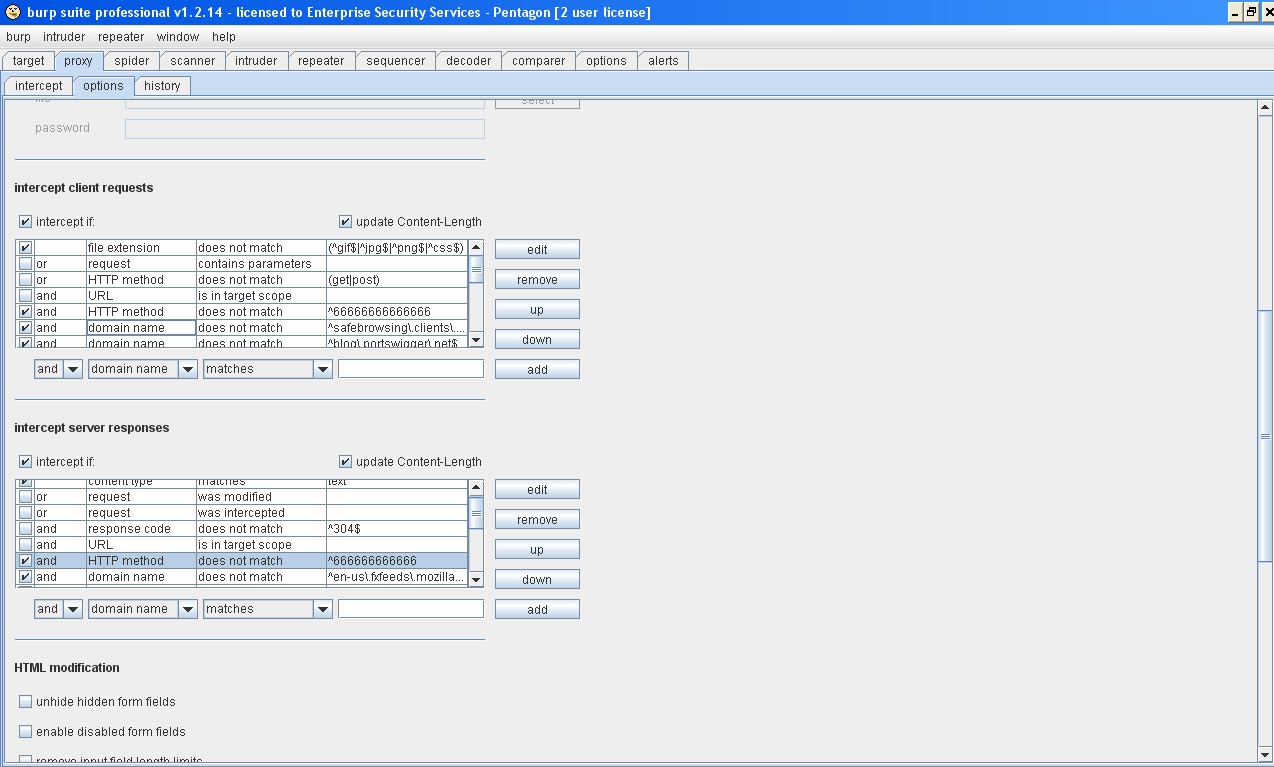Viewport: 1274px width, 767px height.
Task: Expand and/or operator dropdown under server responses
Action: (x=72, y=609)
